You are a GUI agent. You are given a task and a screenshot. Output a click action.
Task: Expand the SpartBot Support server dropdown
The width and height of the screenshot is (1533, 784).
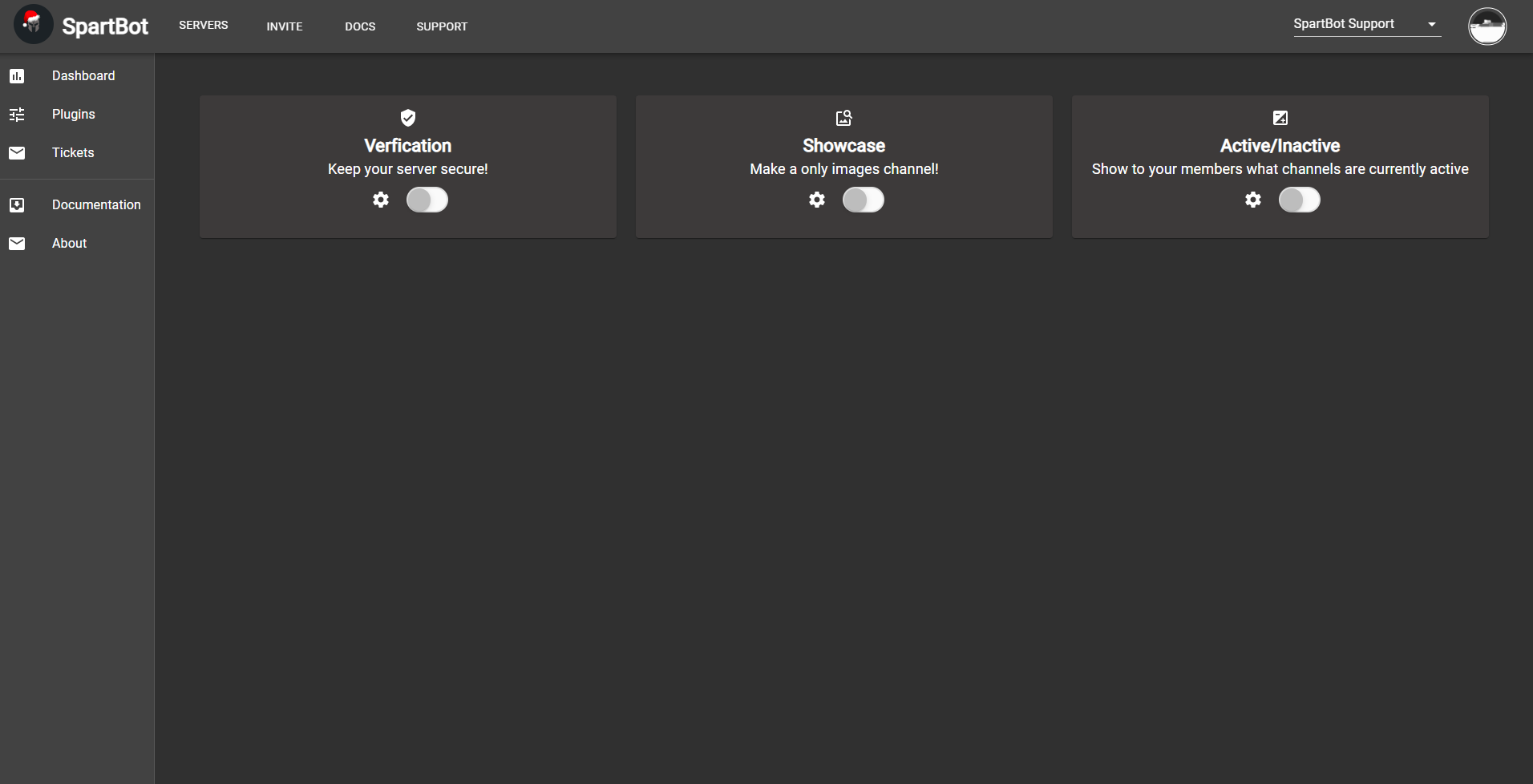tap(1355, 24)
